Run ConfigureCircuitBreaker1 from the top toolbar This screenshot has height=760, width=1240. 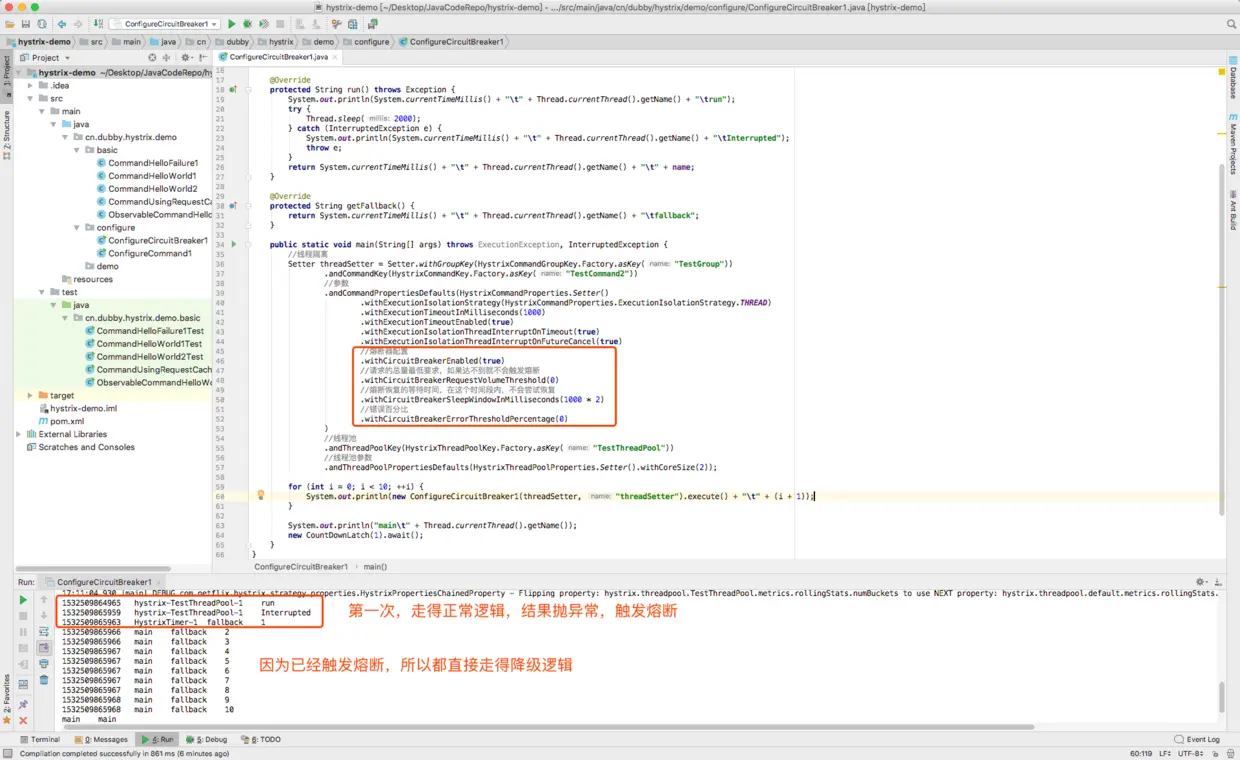point(232,23)
